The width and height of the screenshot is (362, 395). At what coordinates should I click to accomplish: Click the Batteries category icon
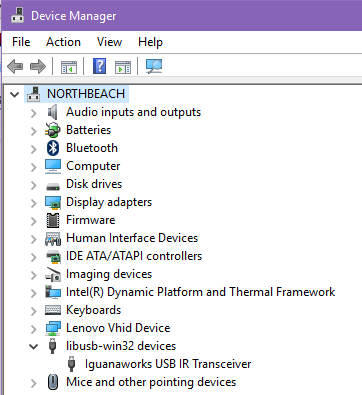53,130
